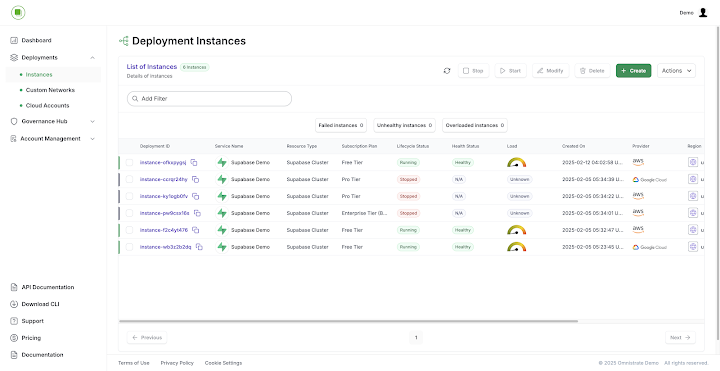Image resolution: width=720 pixels, height=371 pixels.
Task: Open Cookie Settings link
Action: 223,363
